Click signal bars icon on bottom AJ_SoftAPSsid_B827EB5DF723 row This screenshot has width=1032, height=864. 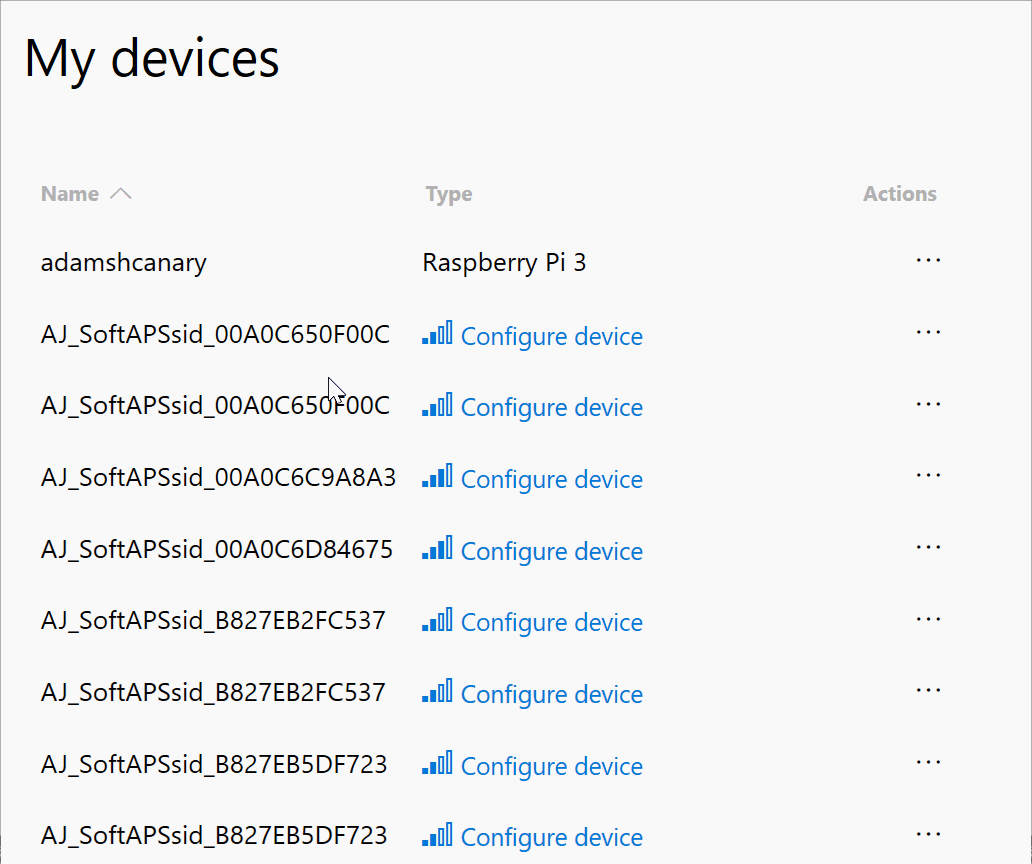436,835
